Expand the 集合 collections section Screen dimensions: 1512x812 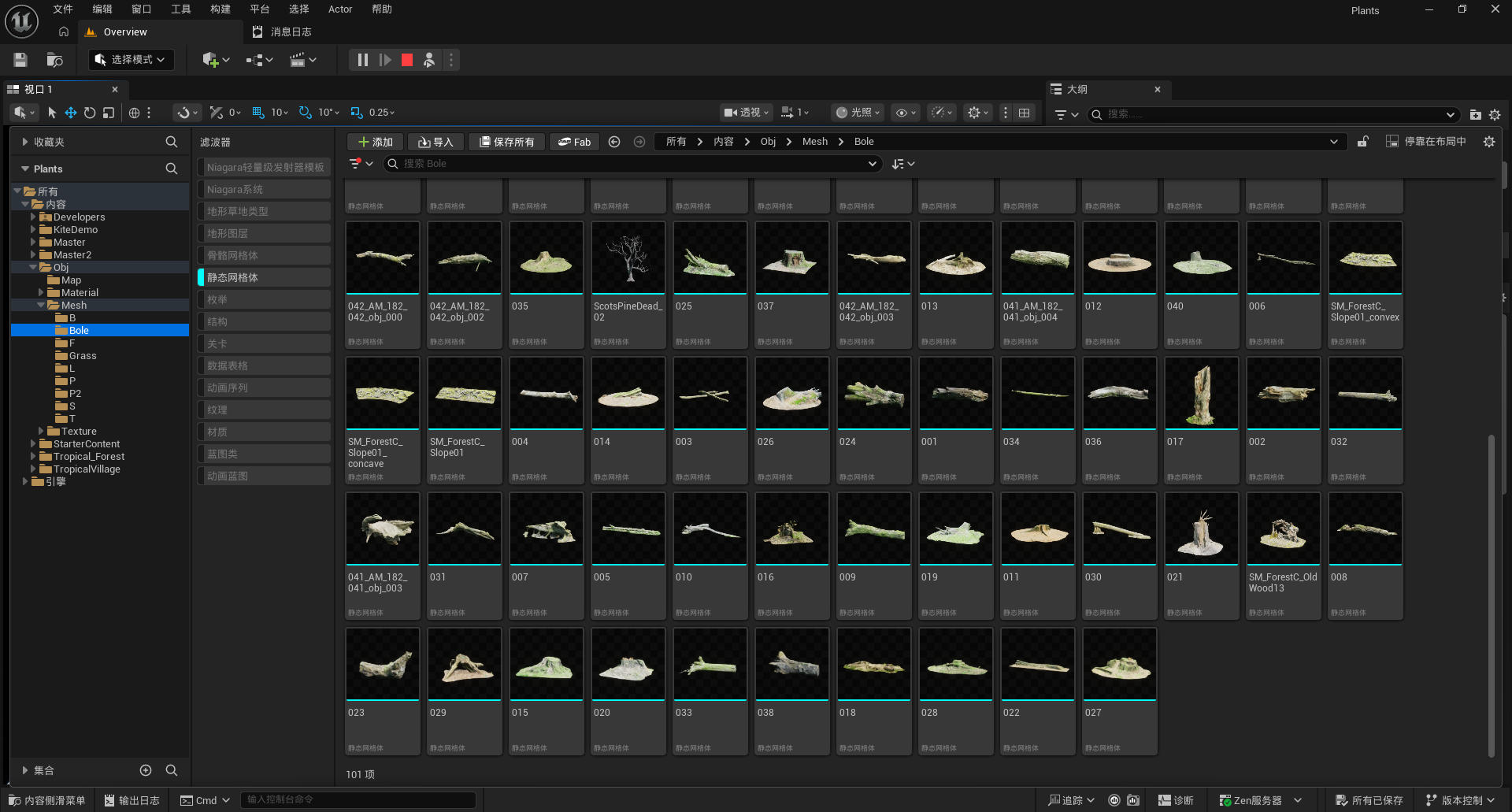(x=25, y=770)
